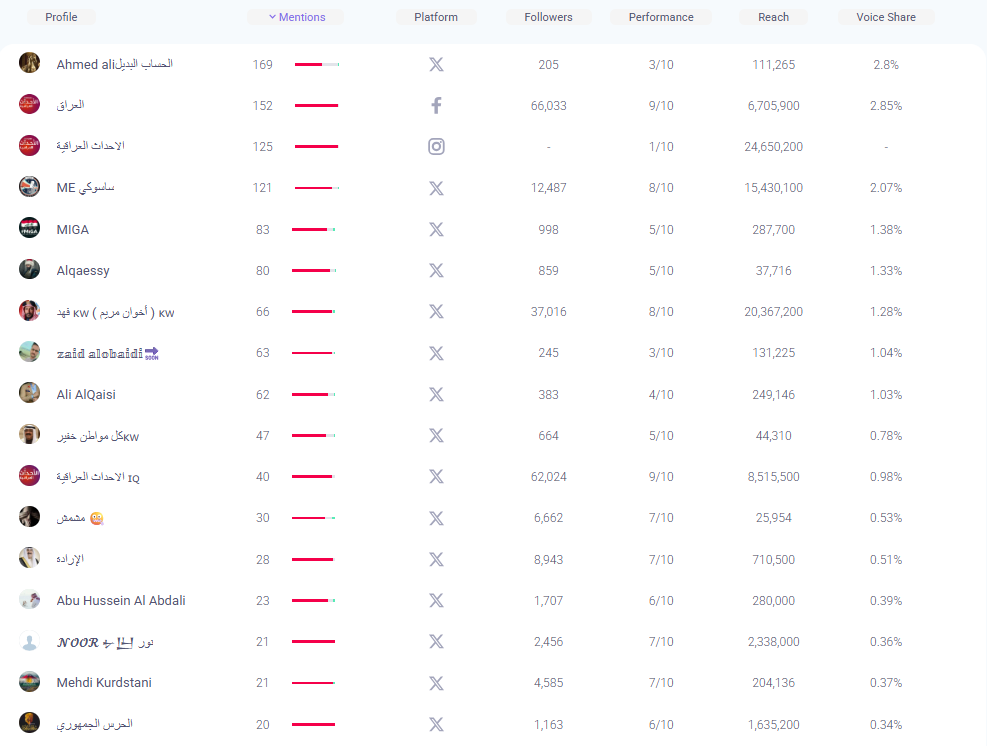The image size is (987, 746).
Task: Click the Alqaessy profile avatar
Action: point(30,269)
